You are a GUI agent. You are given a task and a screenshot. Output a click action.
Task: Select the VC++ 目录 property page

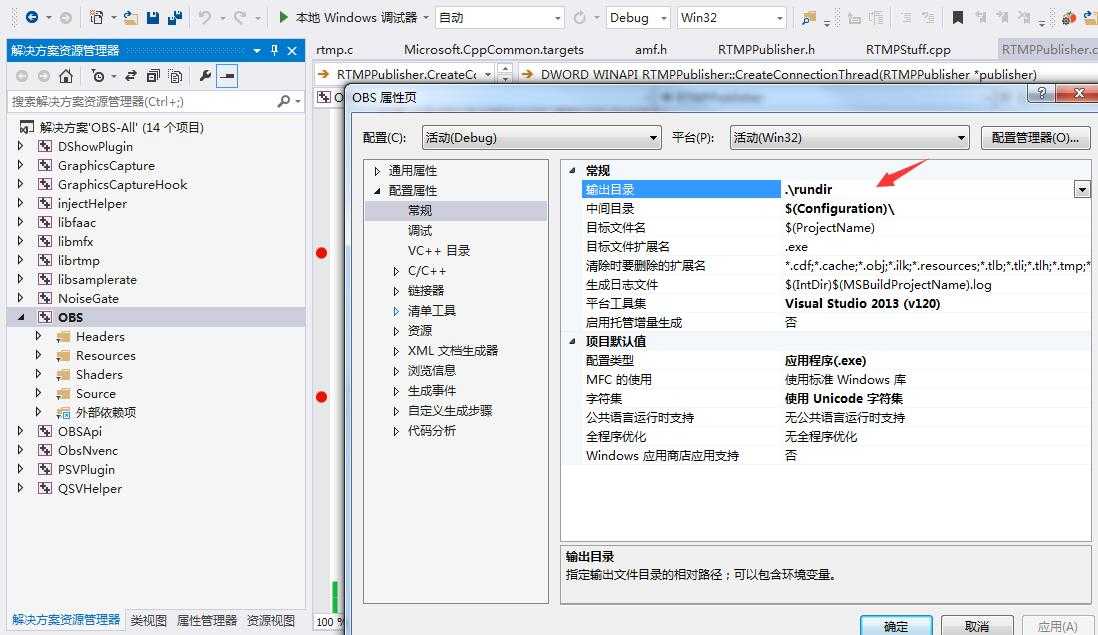(x=439, y=251)
